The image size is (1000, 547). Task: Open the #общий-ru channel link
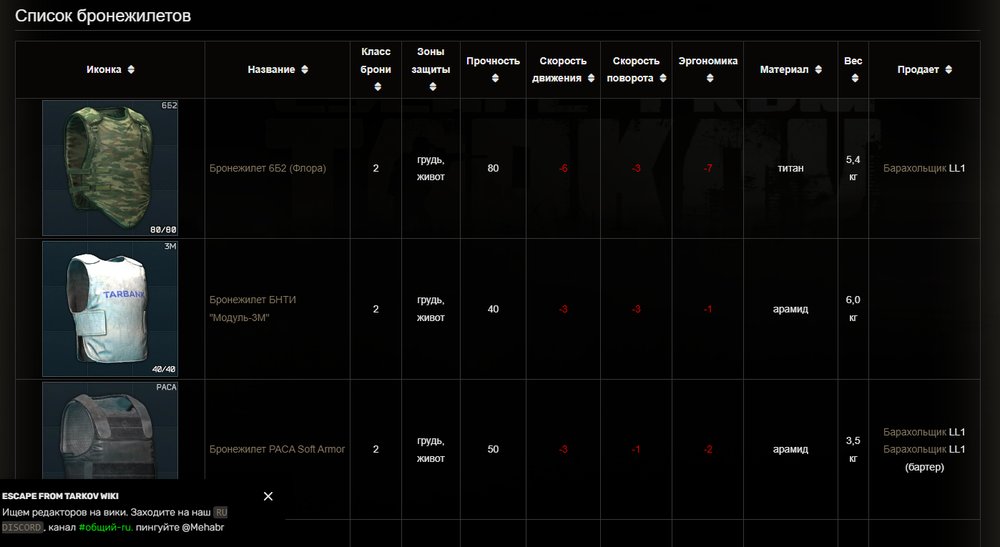(x=105, y=527)
